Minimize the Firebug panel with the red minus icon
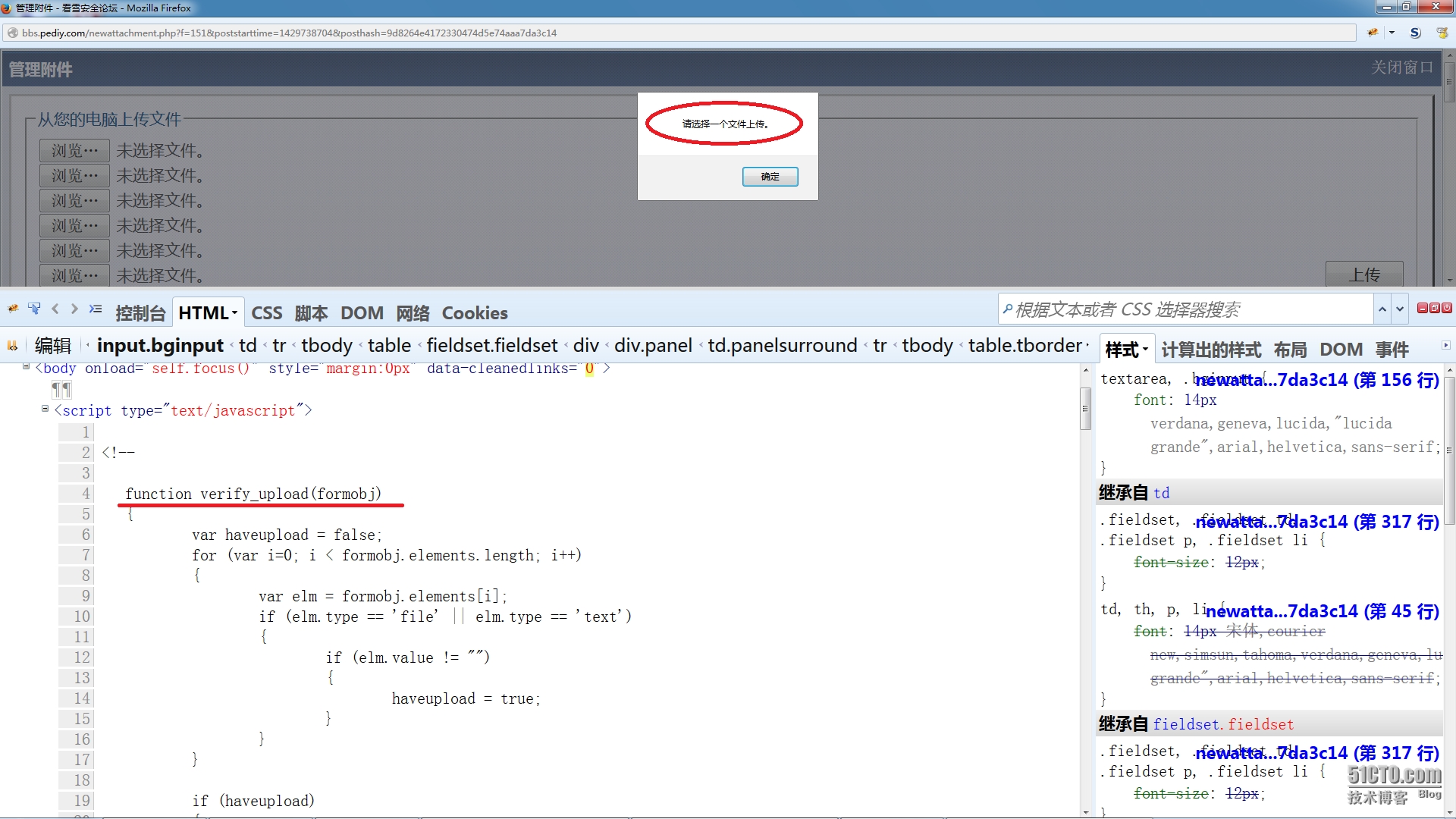The height and width of the screenshot is (819, 1456). pyautogui.click(x=1423, y=308)
